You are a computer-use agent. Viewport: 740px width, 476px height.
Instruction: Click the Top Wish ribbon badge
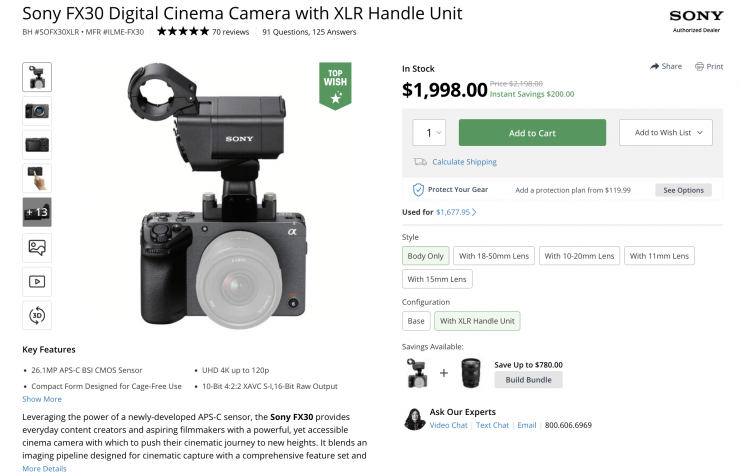(335, 84)
